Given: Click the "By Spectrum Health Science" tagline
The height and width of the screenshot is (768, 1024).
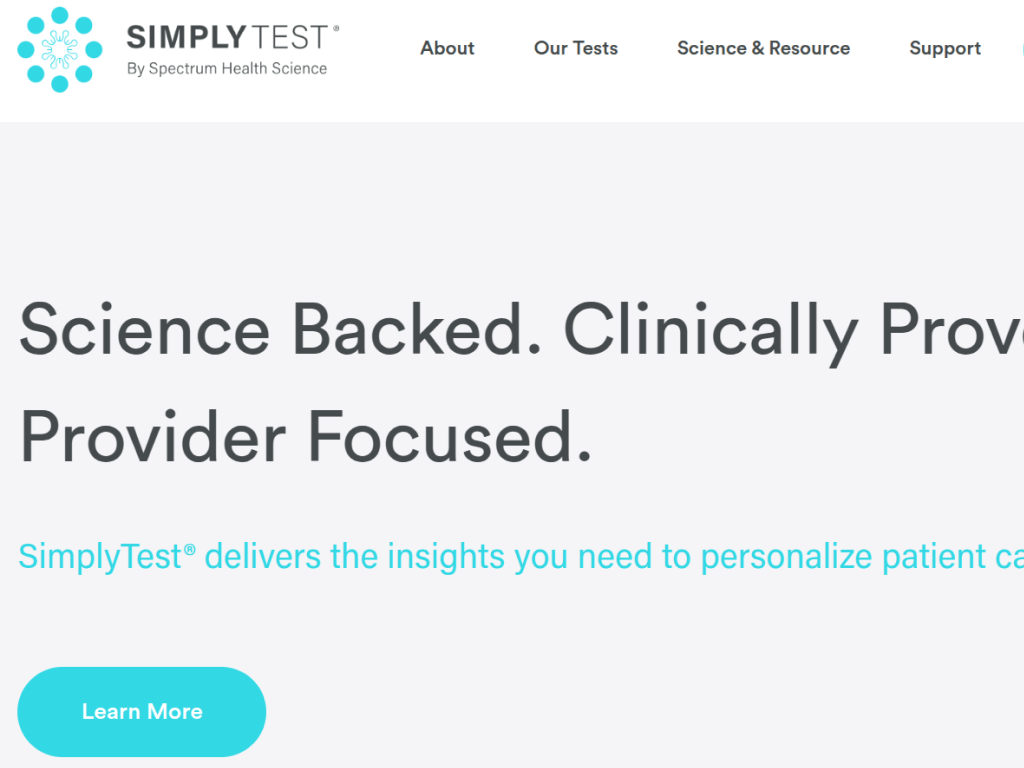Looking at the screenshot, I should pos(227,69).
